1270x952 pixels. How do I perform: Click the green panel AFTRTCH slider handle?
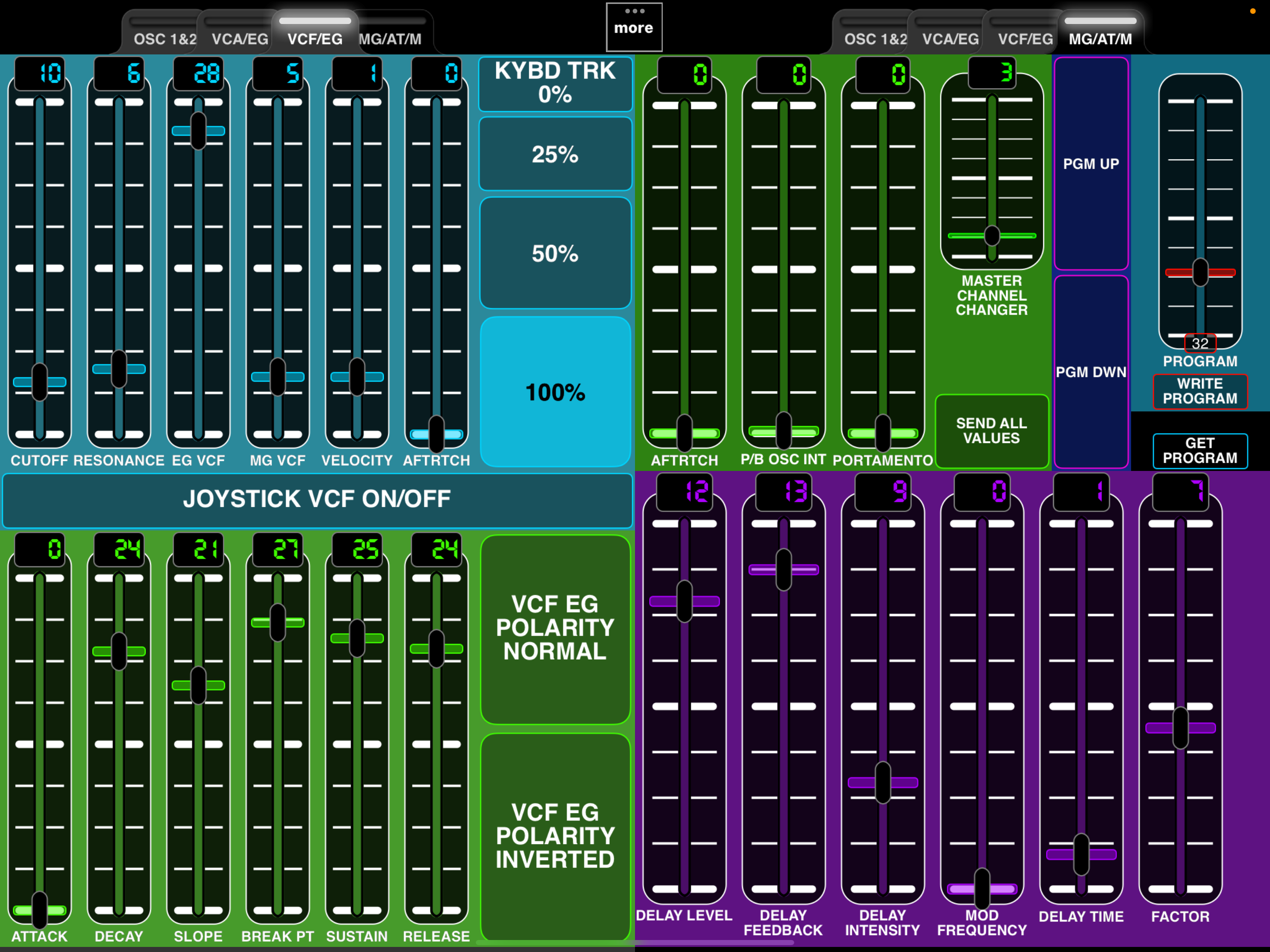(684, 433)
